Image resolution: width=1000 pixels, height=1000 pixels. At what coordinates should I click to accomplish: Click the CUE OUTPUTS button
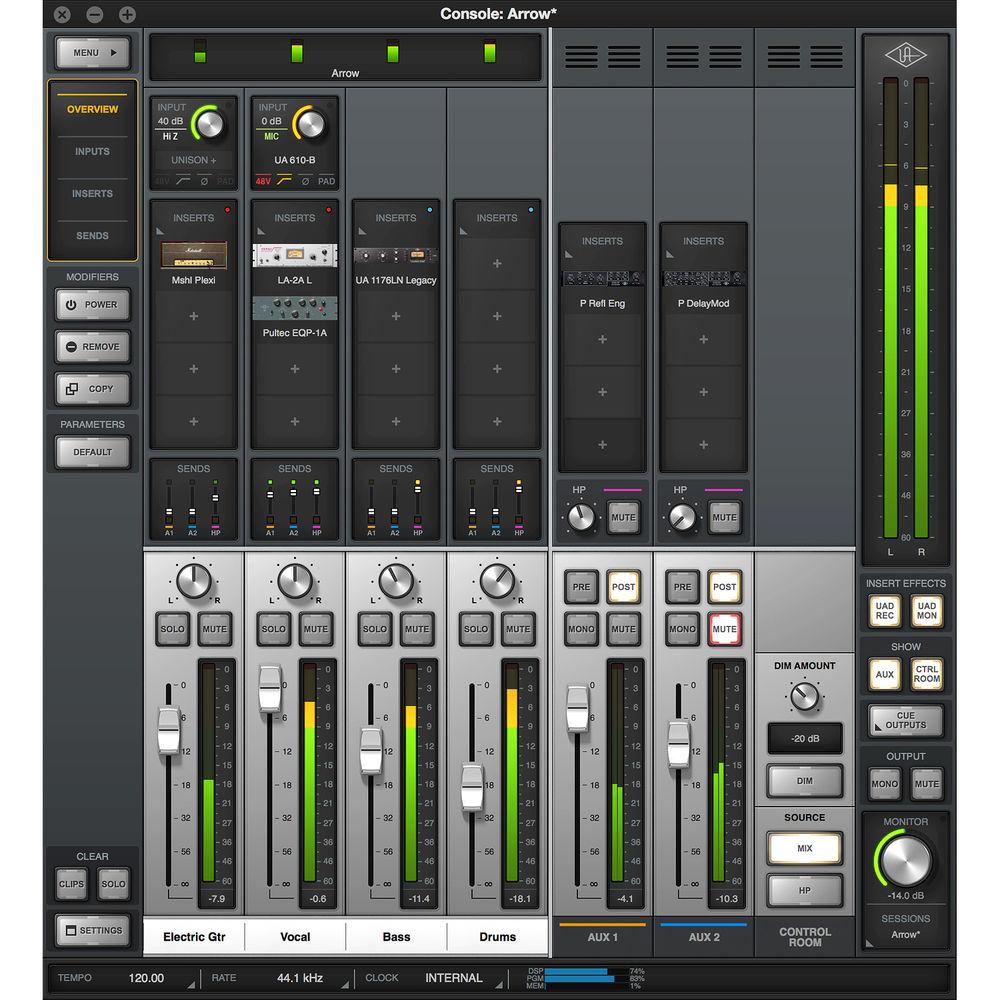click(905, 721)
